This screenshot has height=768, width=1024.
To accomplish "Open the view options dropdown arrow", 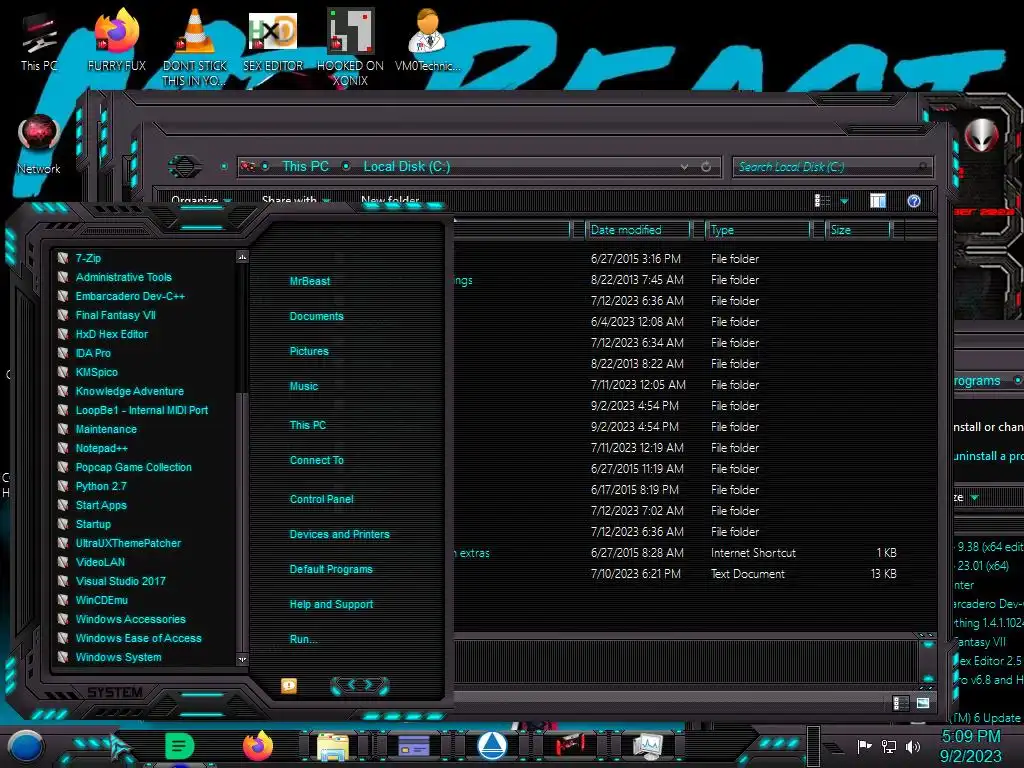I will coord(844,201).
